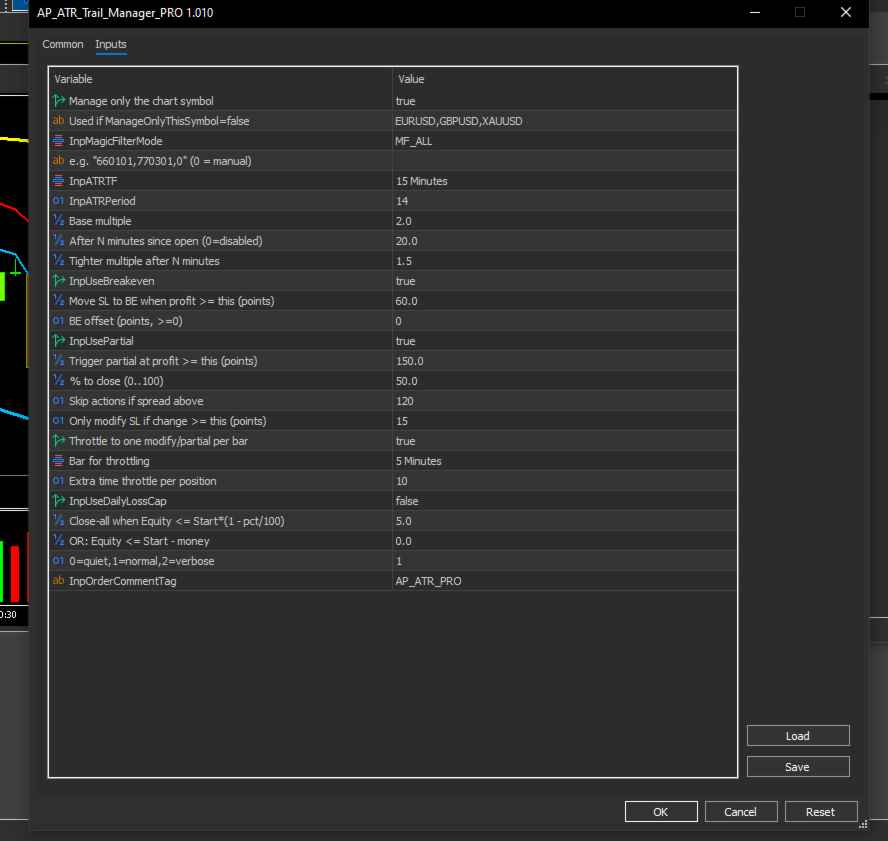
Task: Switch to the Common tab
Action: [x=62, y=44]
